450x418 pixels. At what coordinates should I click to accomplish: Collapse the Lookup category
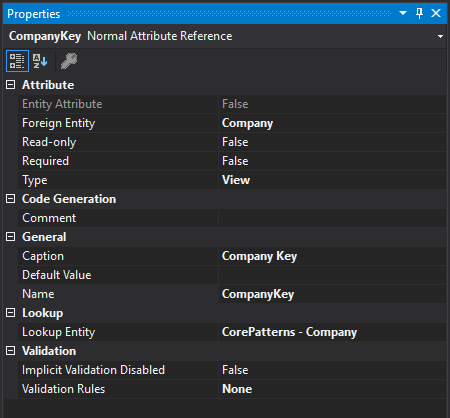point(11,313)
